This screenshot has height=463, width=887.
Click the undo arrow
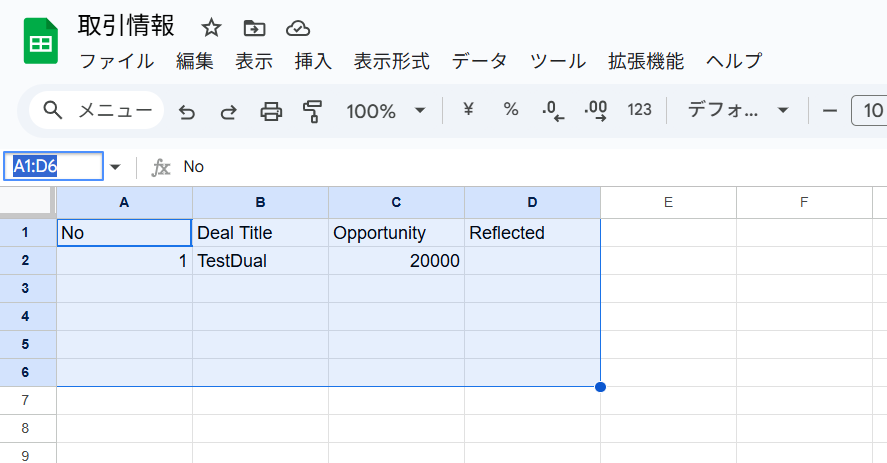coord(187,111)
